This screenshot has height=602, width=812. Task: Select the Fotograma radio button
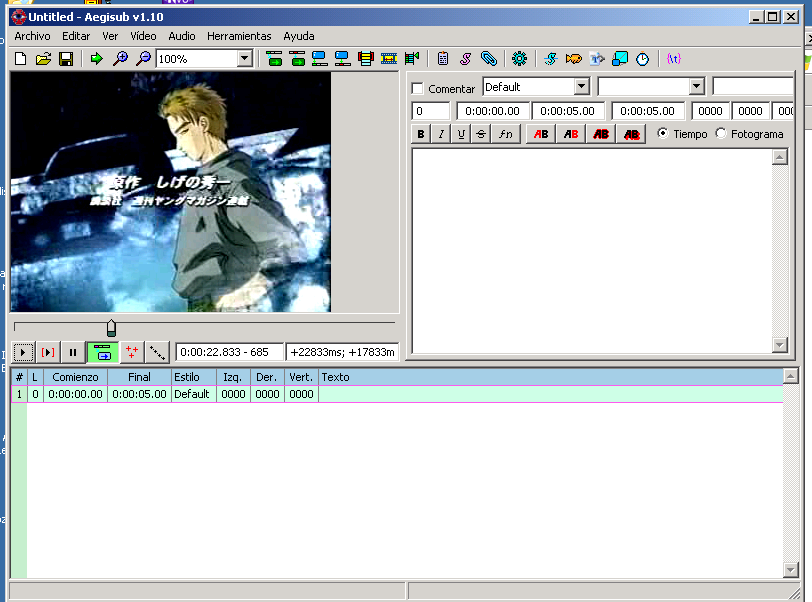click(721, 134)
